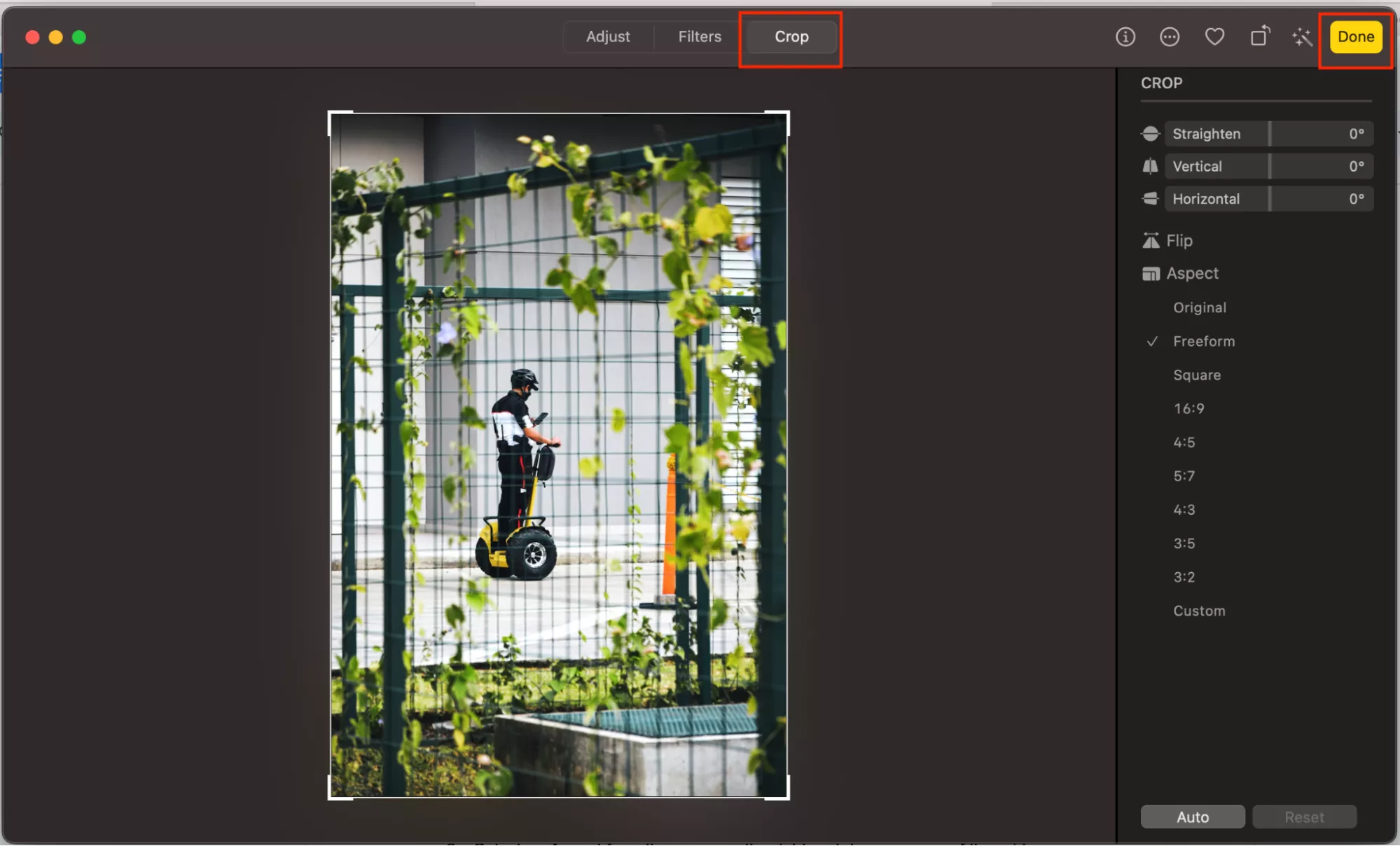Click the bottom-right crop corner handle
This screenshot has height=846, width=1400.
[787, 796]
